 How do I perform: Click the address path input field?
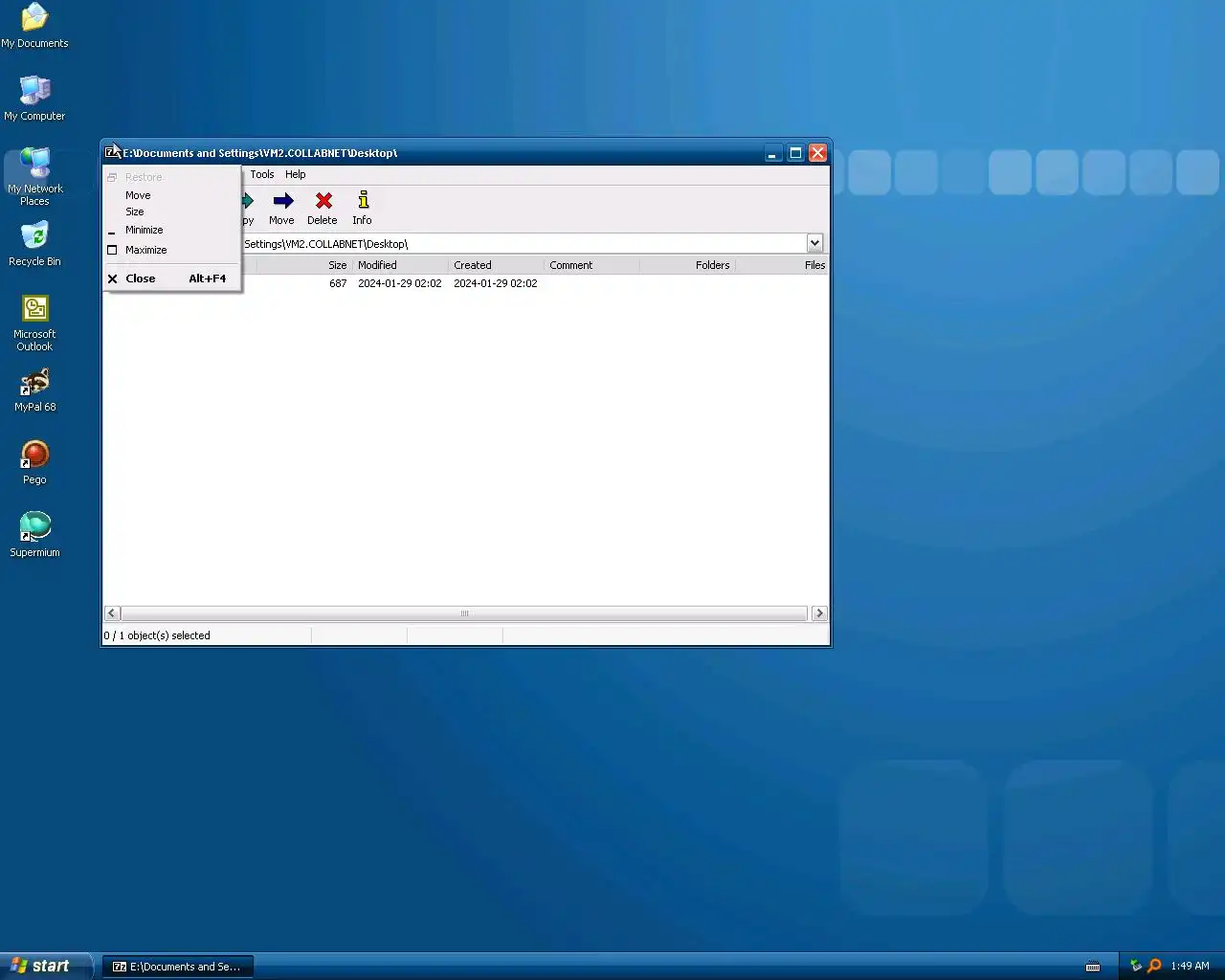point(523,244)
